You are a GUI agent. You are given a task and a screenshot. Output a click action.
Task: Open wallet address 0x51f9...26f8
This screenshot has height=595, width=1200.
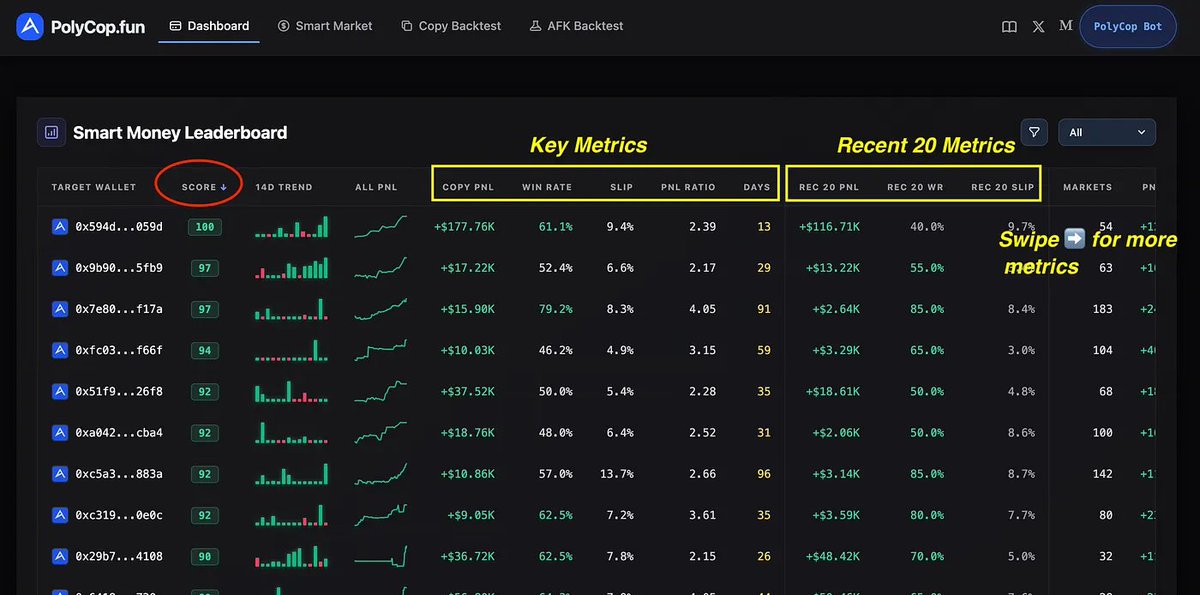click(119, 392)
